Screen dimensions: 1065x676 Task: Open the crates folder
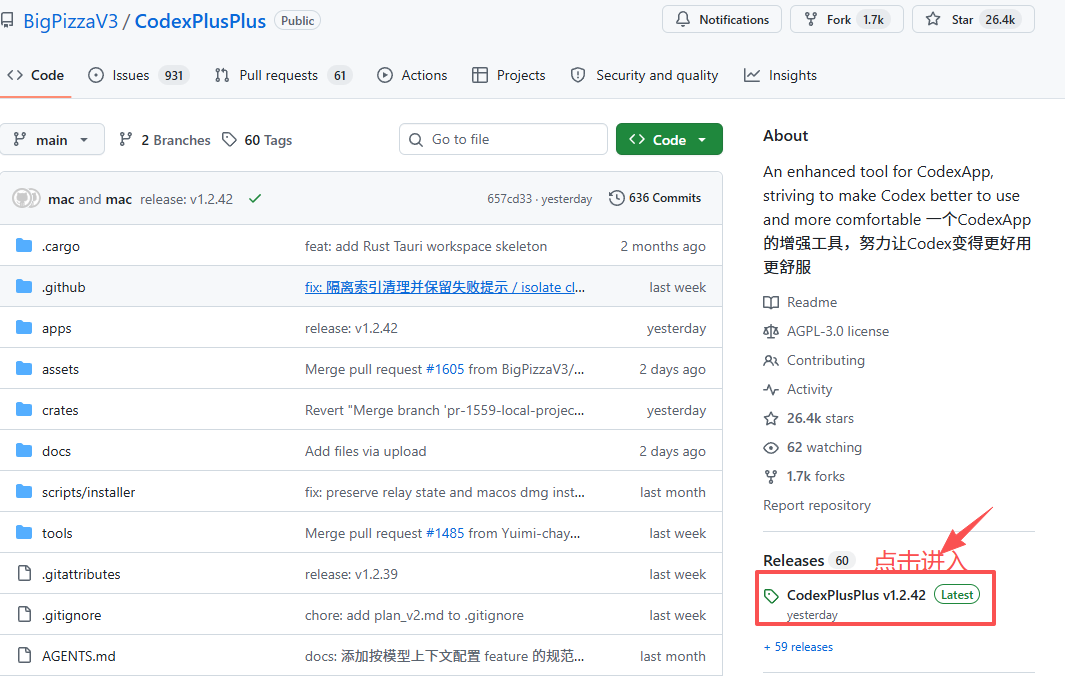coord(60,410)
